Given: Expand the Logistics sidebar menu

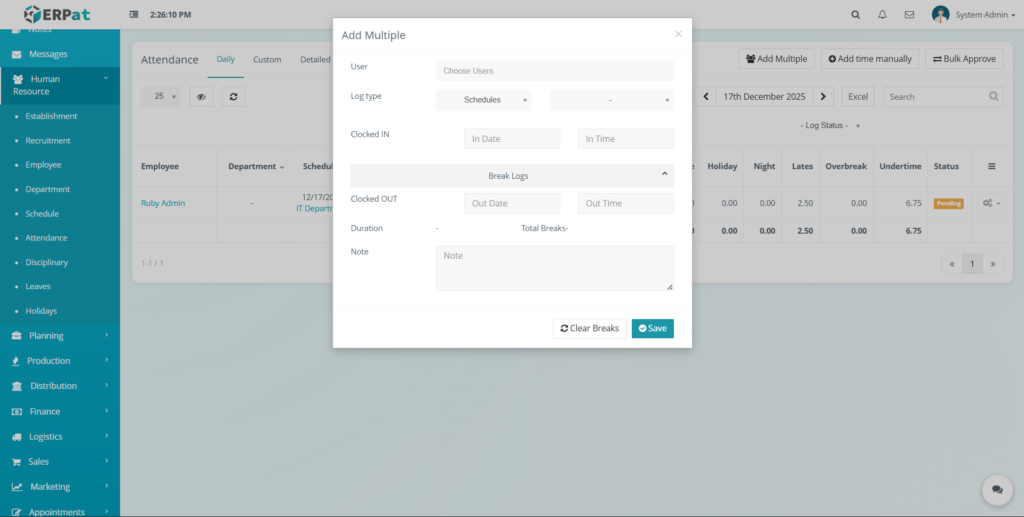Looking at the screenshot, I should point(106,435).
